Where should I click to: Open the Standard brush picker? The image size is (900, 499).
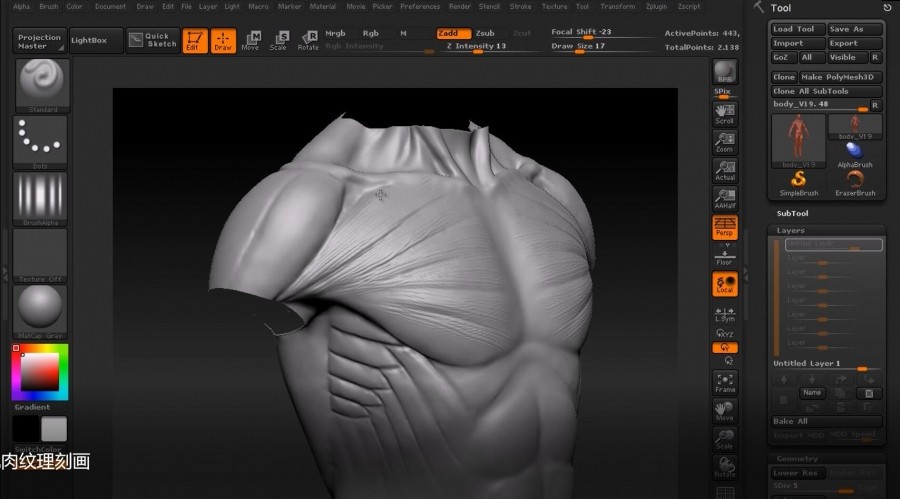42,84
